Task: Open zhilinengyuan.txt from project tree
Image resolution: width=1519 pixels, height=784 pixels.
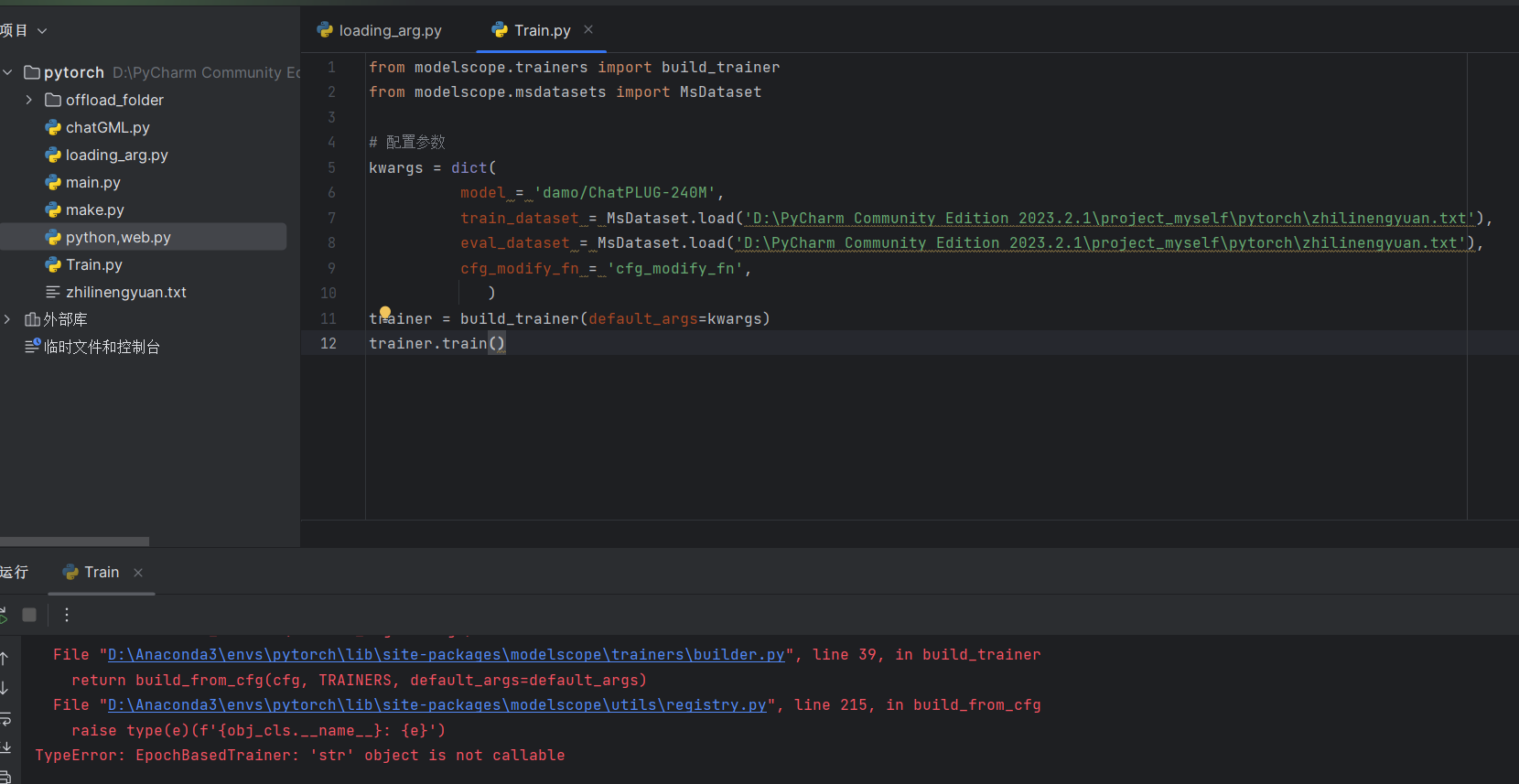Action: click(126, 292)
